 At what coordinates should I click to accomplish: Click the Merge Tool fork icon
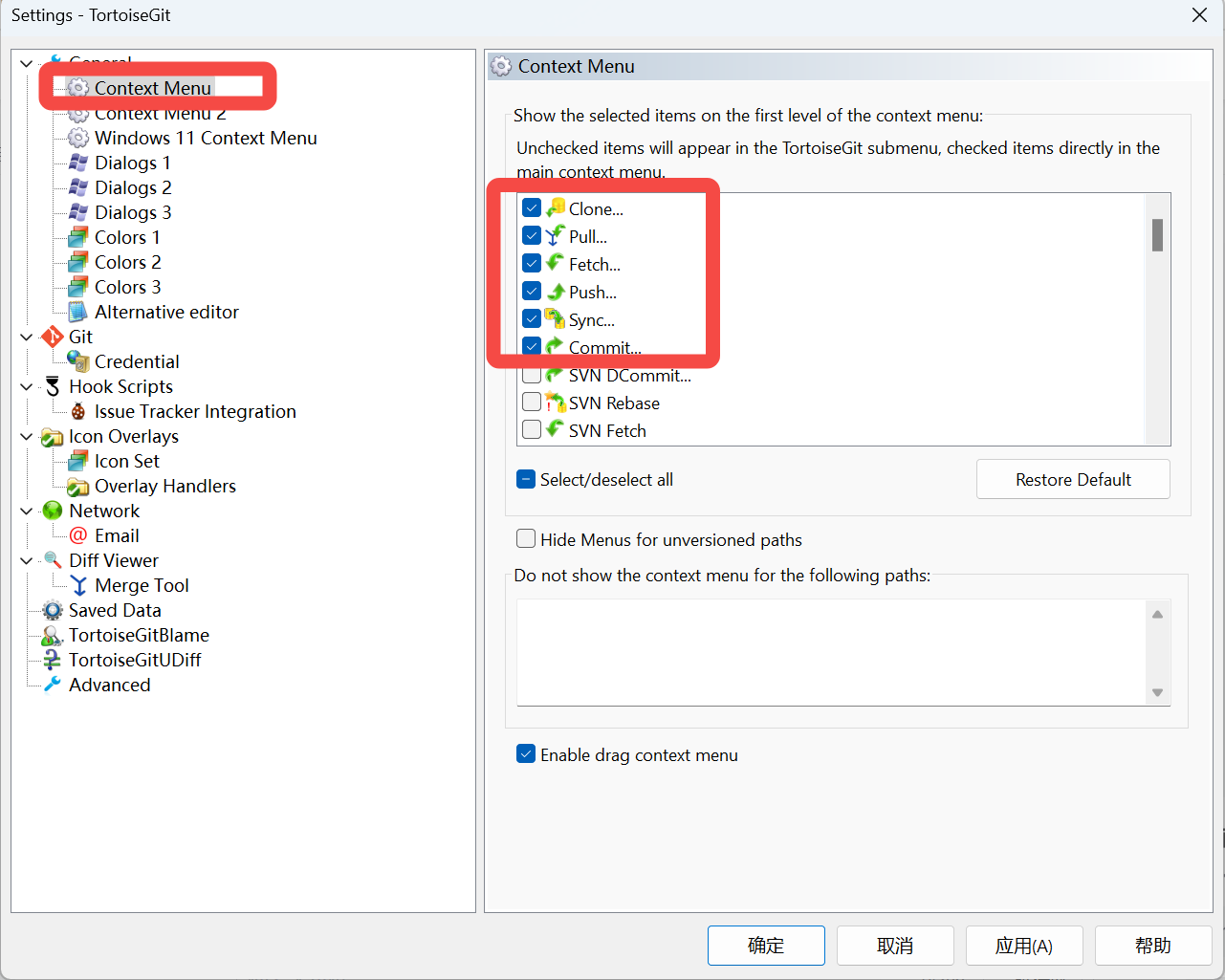(78, 586)
